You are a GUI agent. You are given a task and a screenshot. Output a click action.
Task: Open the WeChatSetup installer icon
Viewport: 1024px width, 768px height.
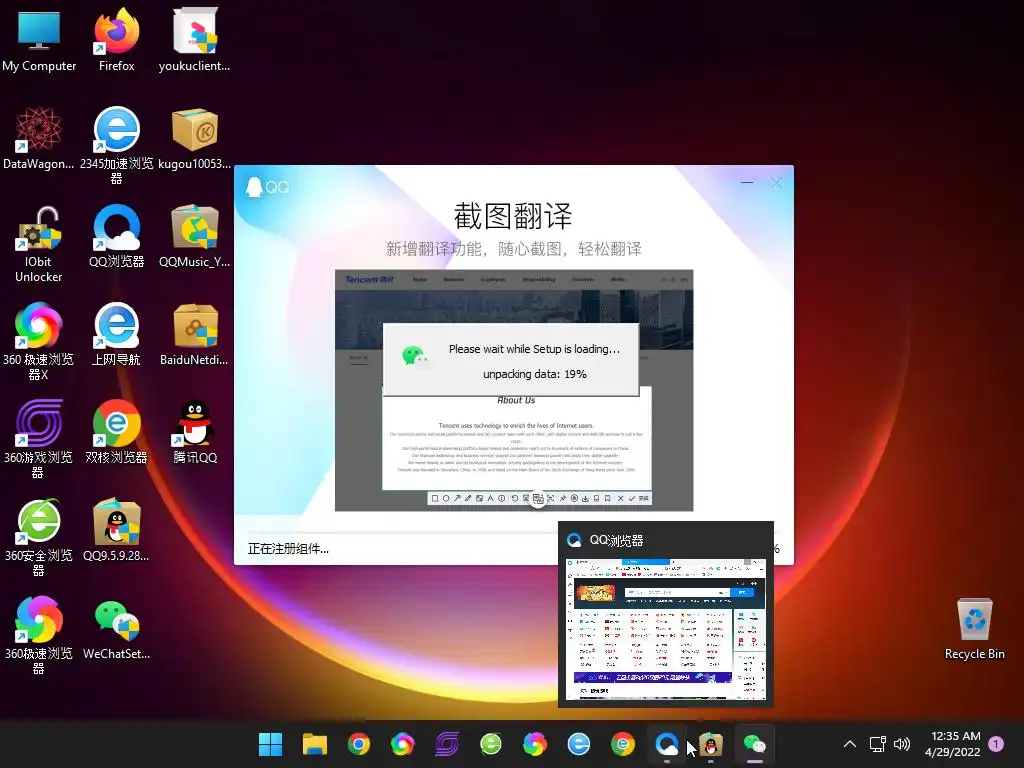(x=116, y=628)
